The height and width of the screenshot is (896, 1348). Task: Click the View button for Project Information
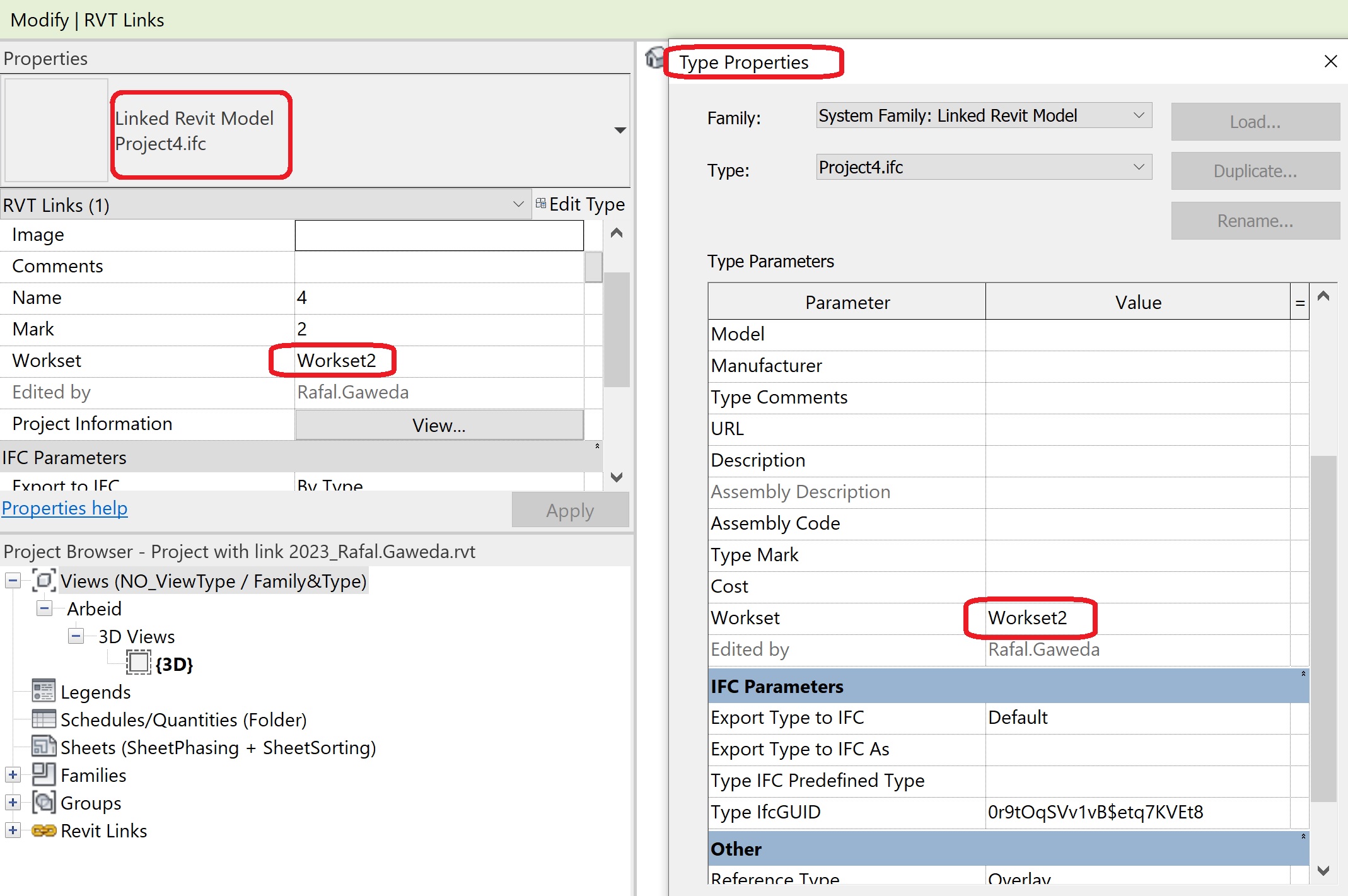coord(438,424)
